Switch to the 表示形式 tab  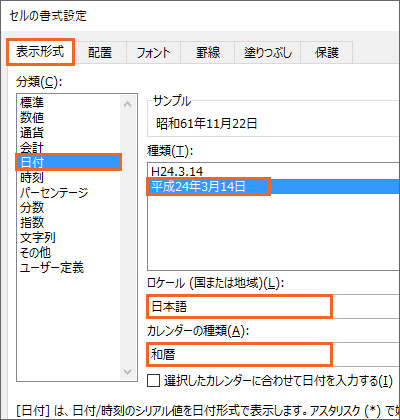(x=40, y=52)
